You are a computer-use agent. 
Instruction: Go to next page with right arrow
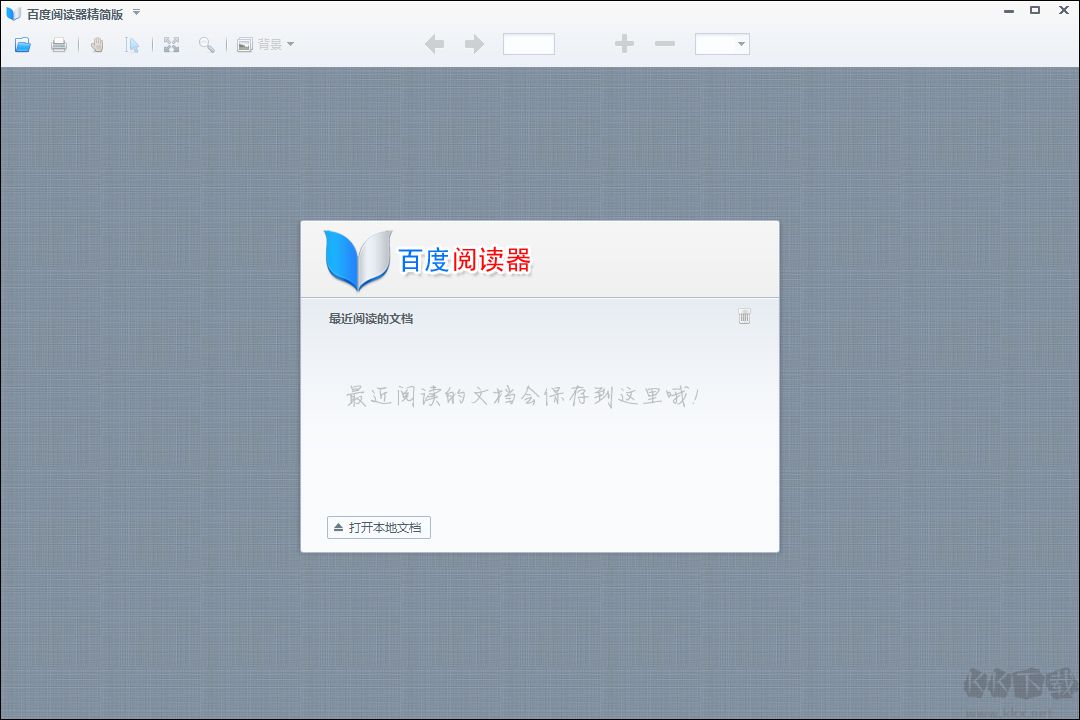[x=475, y=44]
